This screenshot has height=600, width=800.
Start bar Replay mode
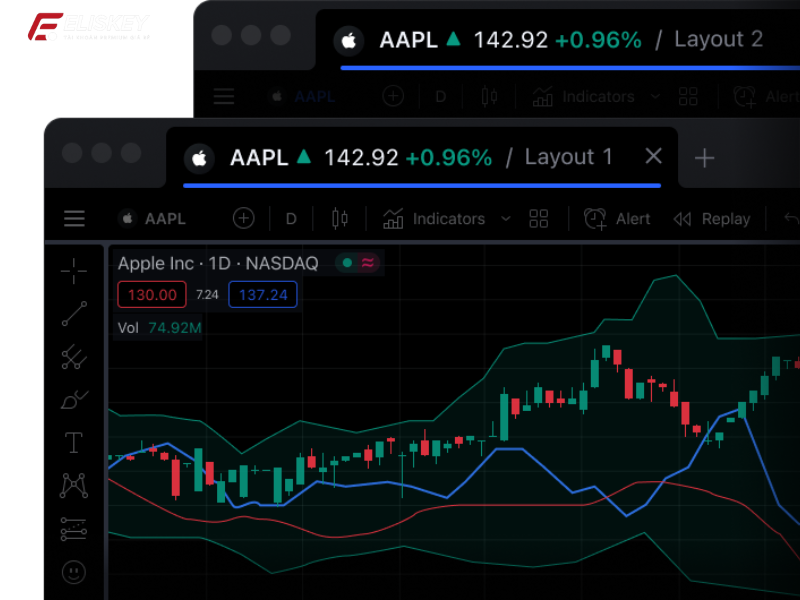click(712, 218)
